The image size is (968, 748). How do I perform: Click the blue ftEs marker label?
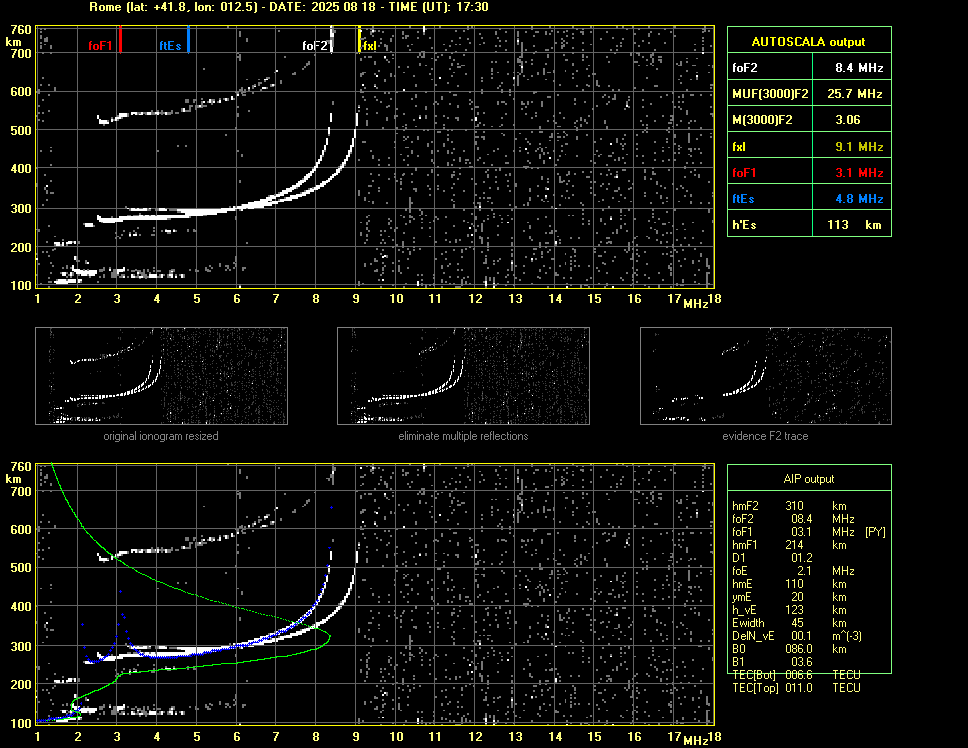point(170,46)
